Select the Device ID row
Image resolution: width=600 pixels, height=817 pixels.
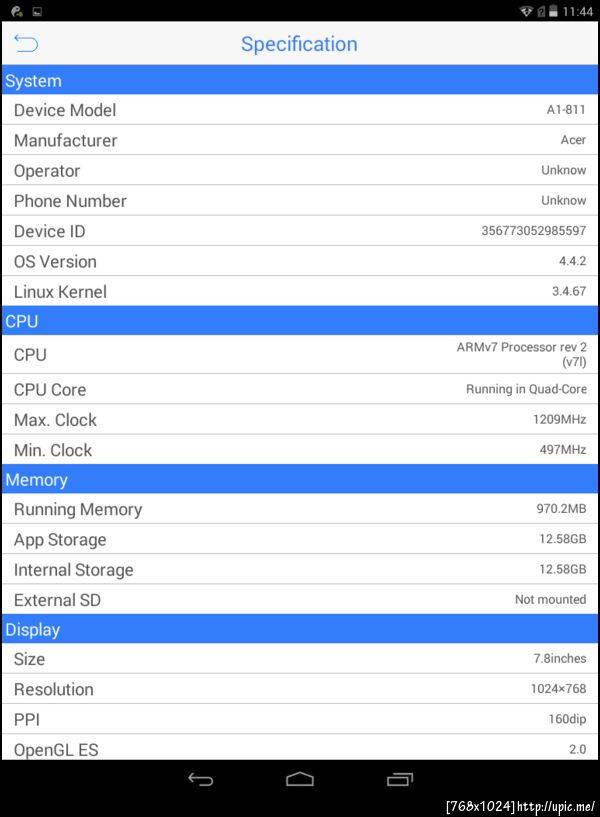click(300, 231)
